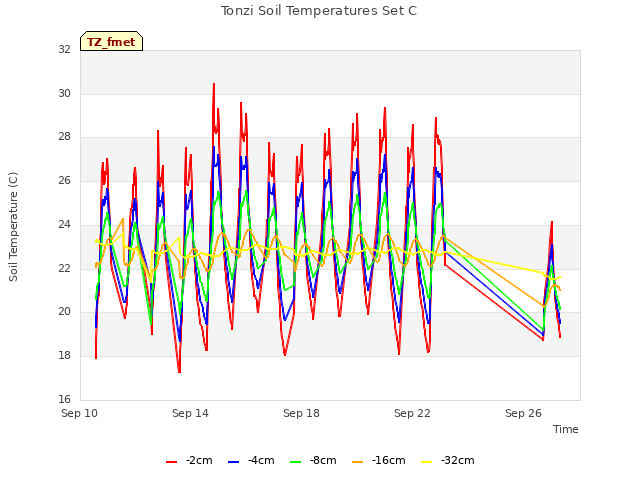Click the Sep 22 x-axis tick label
Image resolution: width=640 pixels, height=480 pixels.
tap(412, 413)
